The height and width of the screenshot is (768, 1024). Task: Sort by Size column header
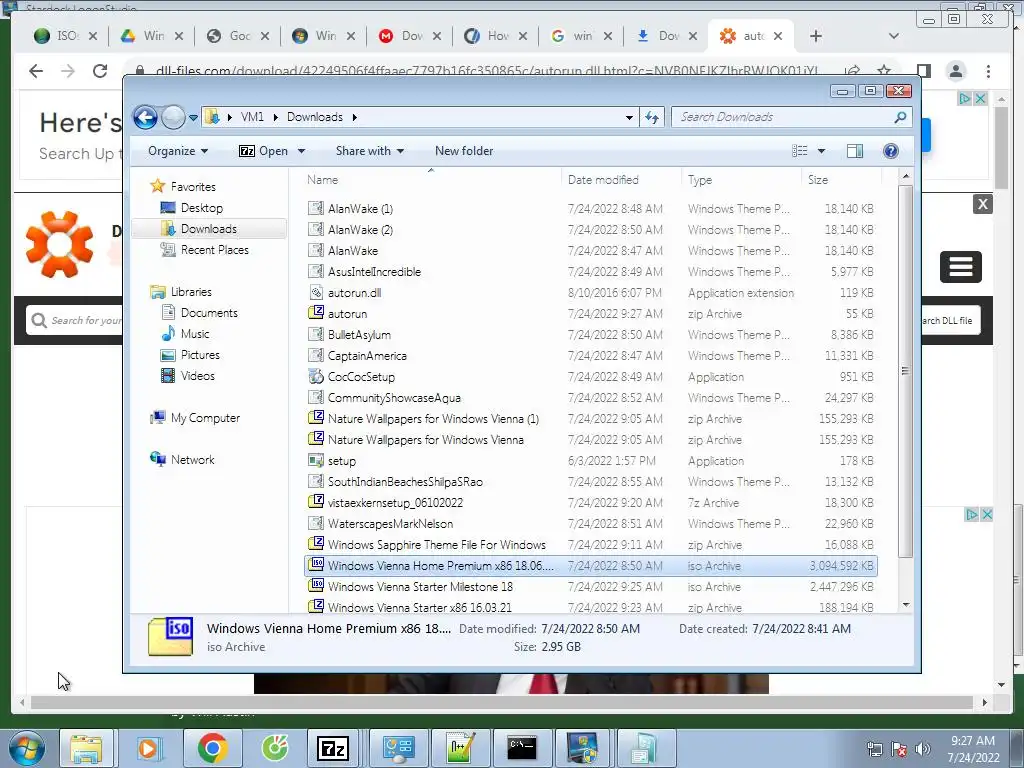[x=818, y=180]
